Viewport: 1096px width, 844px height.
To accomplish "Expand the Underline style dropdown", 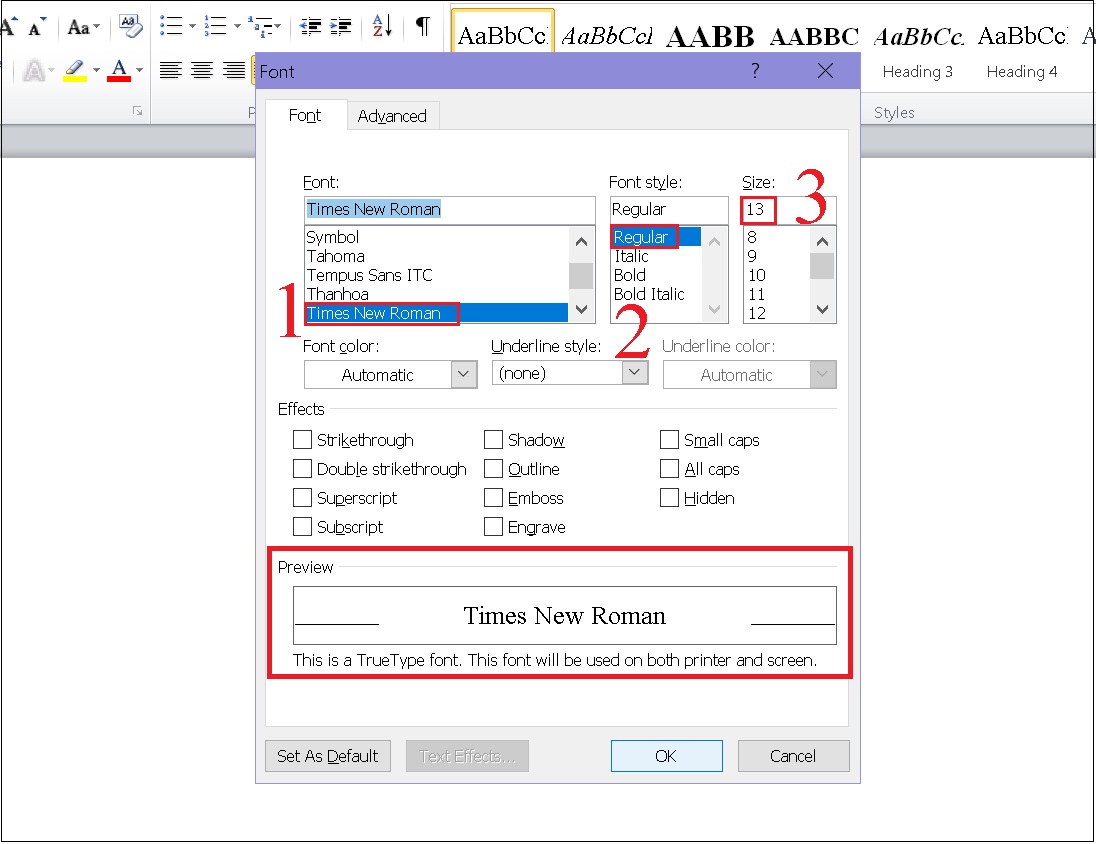I will [634, 372].
